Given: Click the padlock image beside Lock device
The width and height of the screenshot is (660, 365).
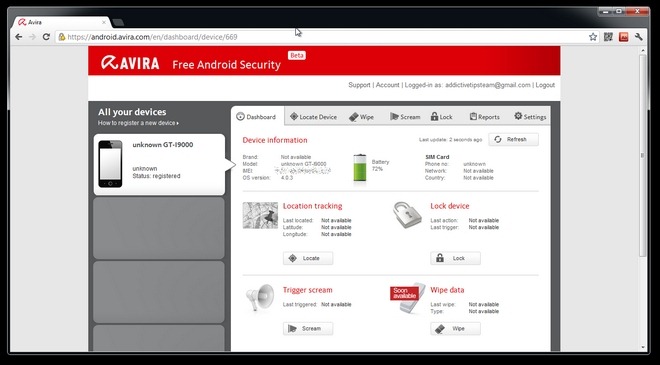Looking at the screenshot, I should pyautogui.click(x=407, y=215).
